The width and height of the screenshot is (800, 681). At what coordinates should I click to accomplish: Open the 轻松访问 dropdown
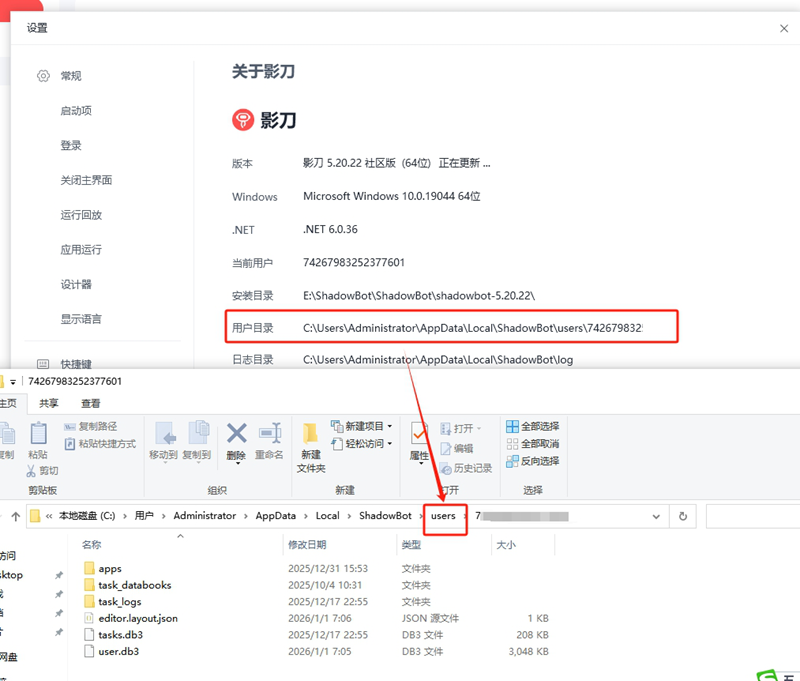pyautogui.click(x=362, y=443)
